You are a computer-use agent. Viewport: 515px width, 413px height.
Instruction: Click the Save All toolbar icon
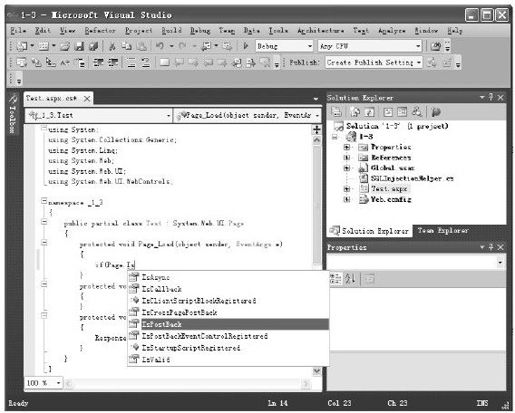click(x=94, y=46)
